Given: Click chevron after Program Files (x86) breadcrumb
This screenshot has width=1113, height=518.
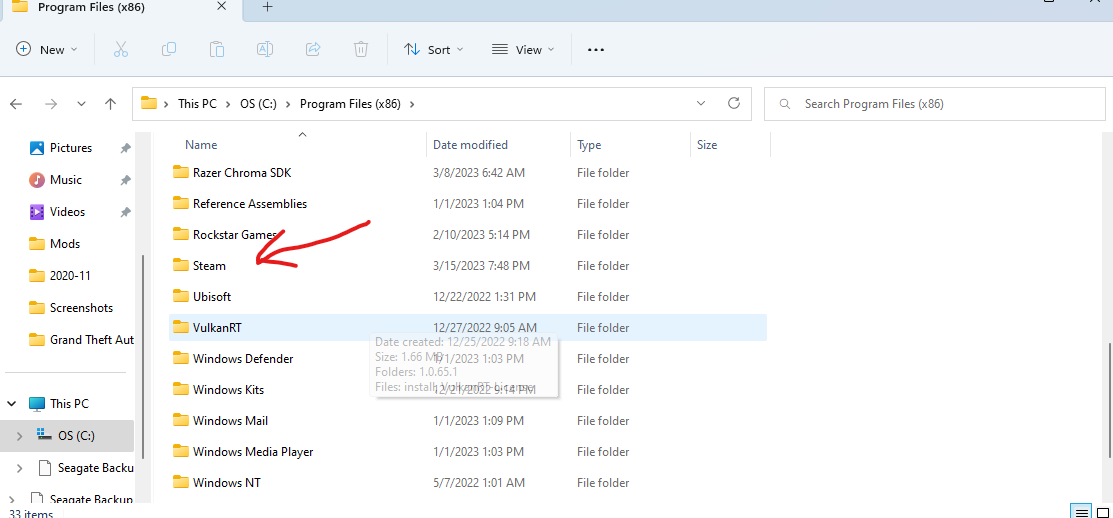Looking at the screenshot, I should point(412,104).
